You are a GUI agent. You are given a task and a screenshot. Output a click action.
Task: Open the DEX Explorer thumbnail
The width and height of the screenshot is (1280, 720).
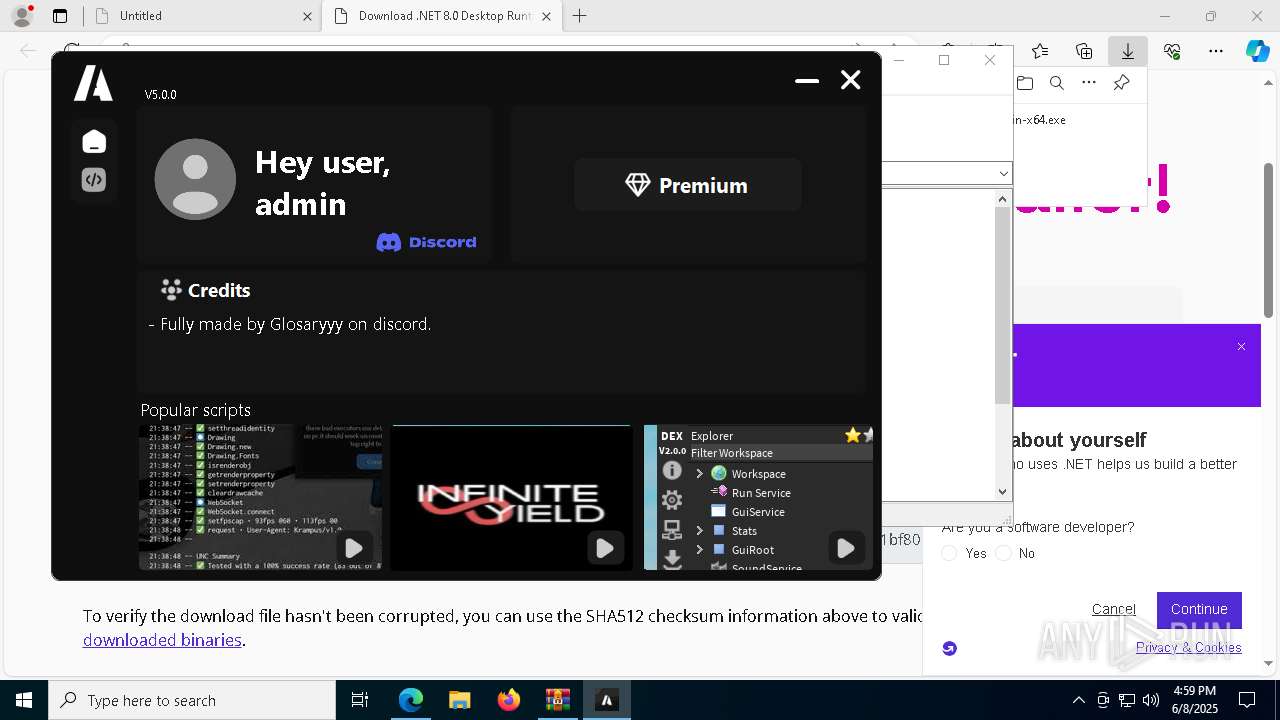pos(759,497)
